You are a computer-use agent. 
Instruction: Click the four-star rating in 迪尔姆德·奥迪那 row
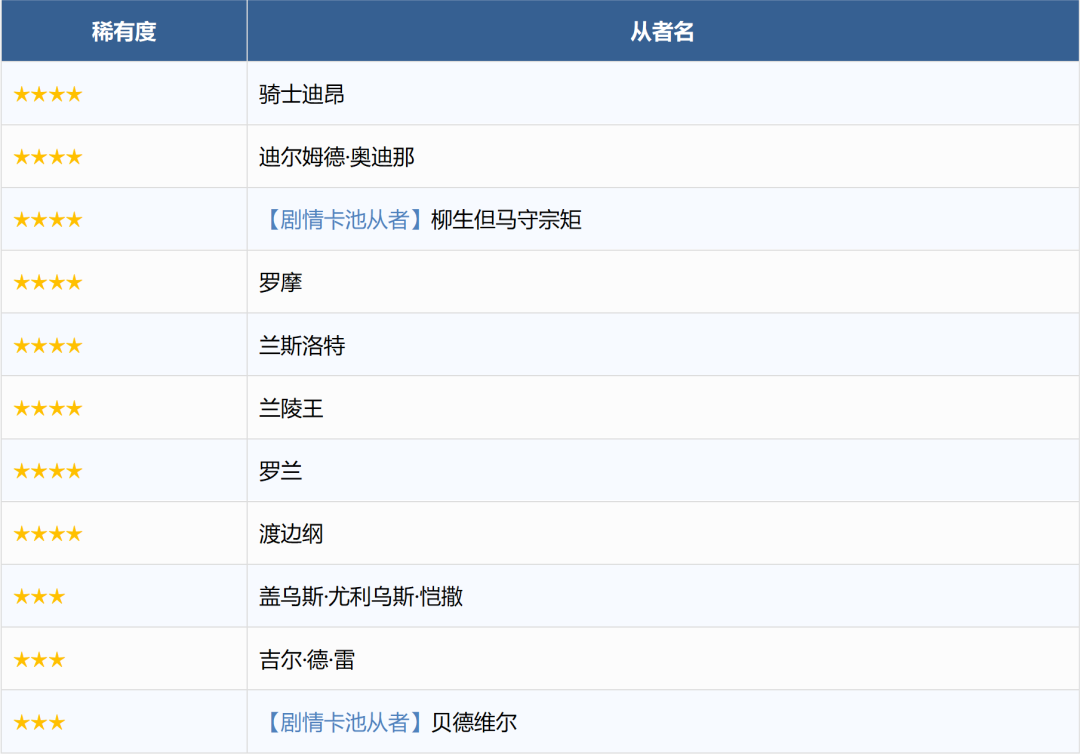48,157
